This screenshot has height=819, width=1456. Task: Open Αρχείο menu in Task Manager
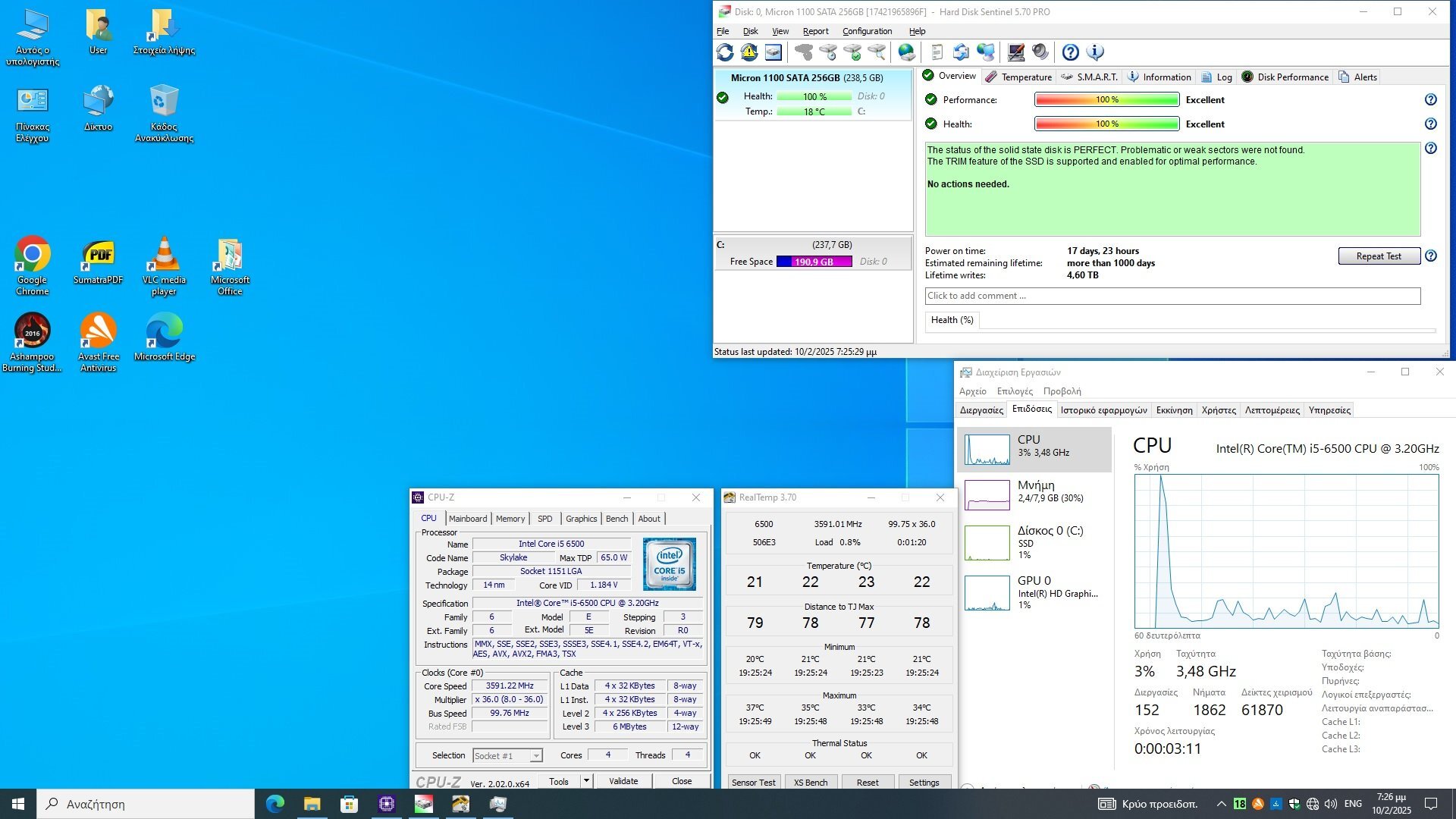(972, 391)
